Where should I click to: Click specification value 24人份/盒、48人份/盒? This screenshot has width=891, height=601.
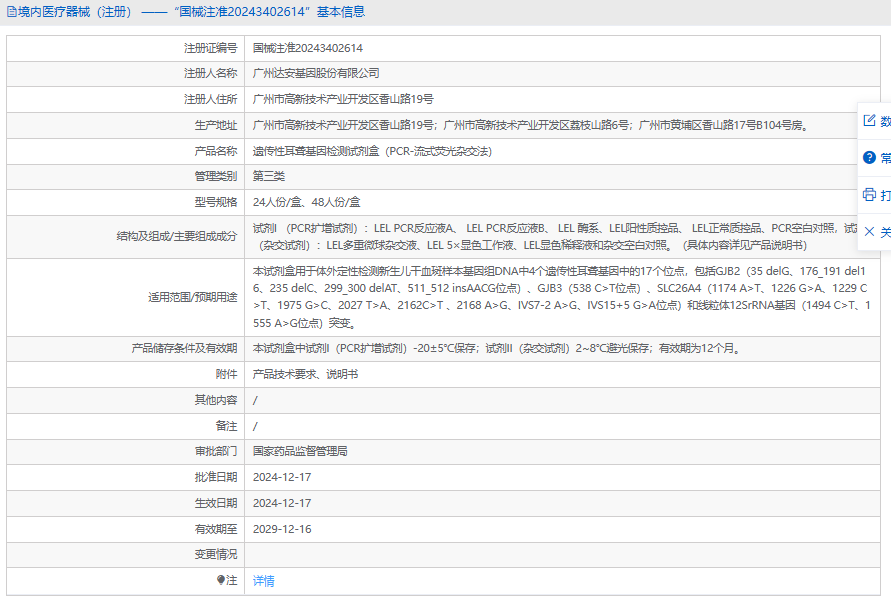306,202
